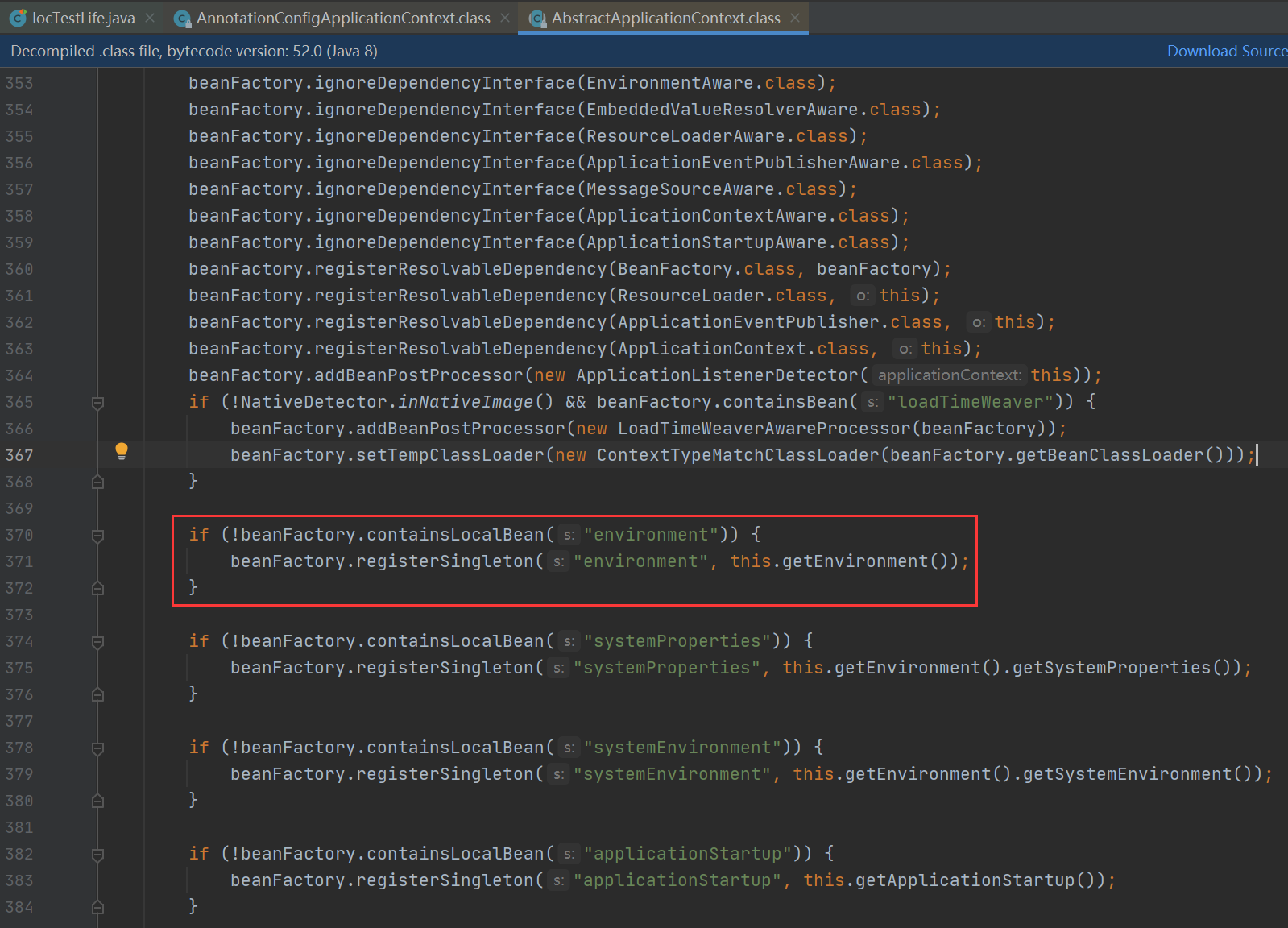Click 'getApplicationStartup' method call on line 383
This screenshot has height=928, width=1288.
(x=965, y=880)
